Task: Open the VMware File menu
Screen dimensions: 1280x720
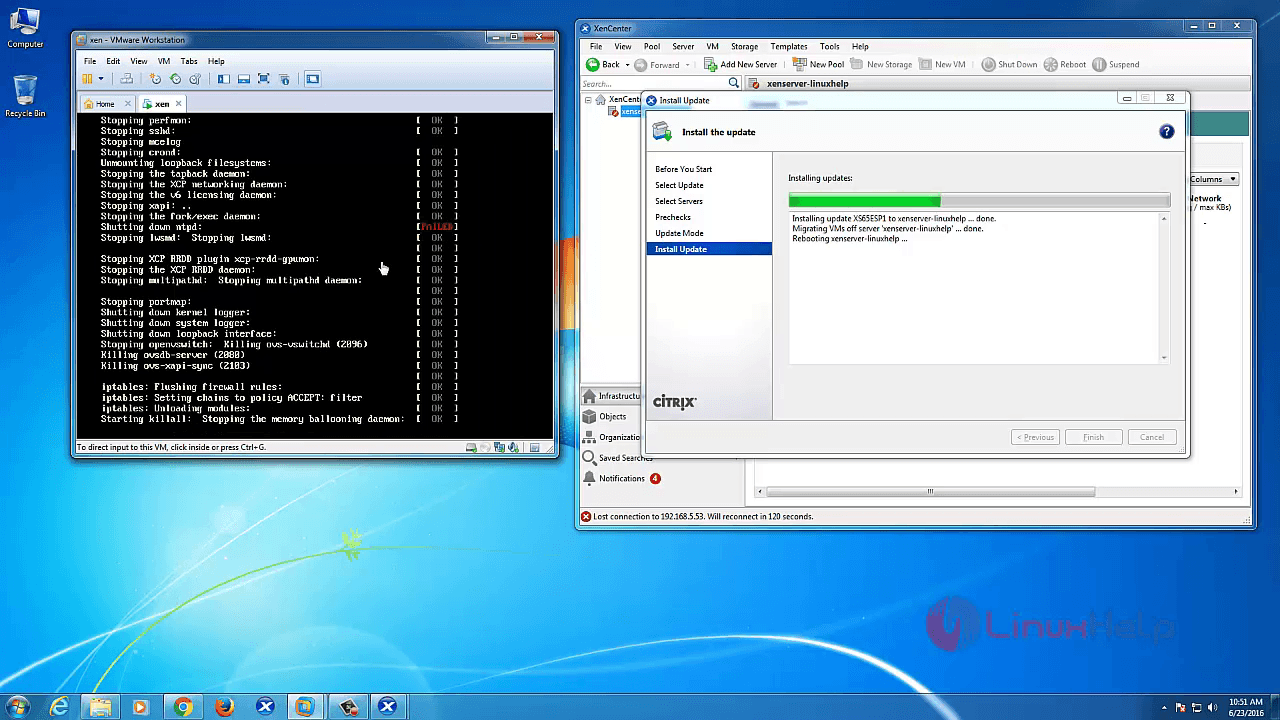Action: [90, 61]
